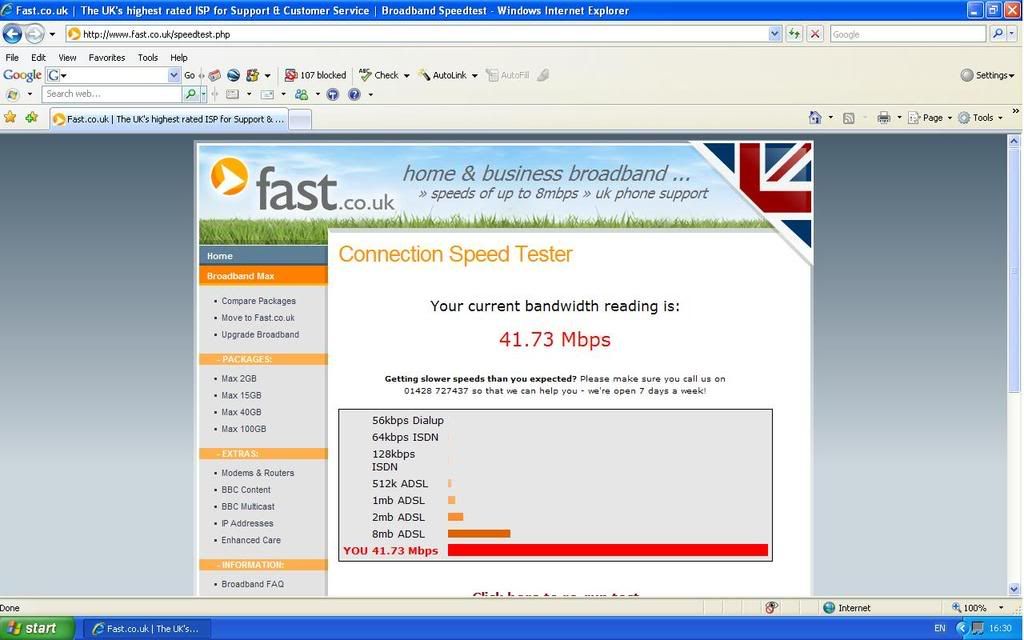
Task: Open Favorites Center star icon
Action: (10, 117)
